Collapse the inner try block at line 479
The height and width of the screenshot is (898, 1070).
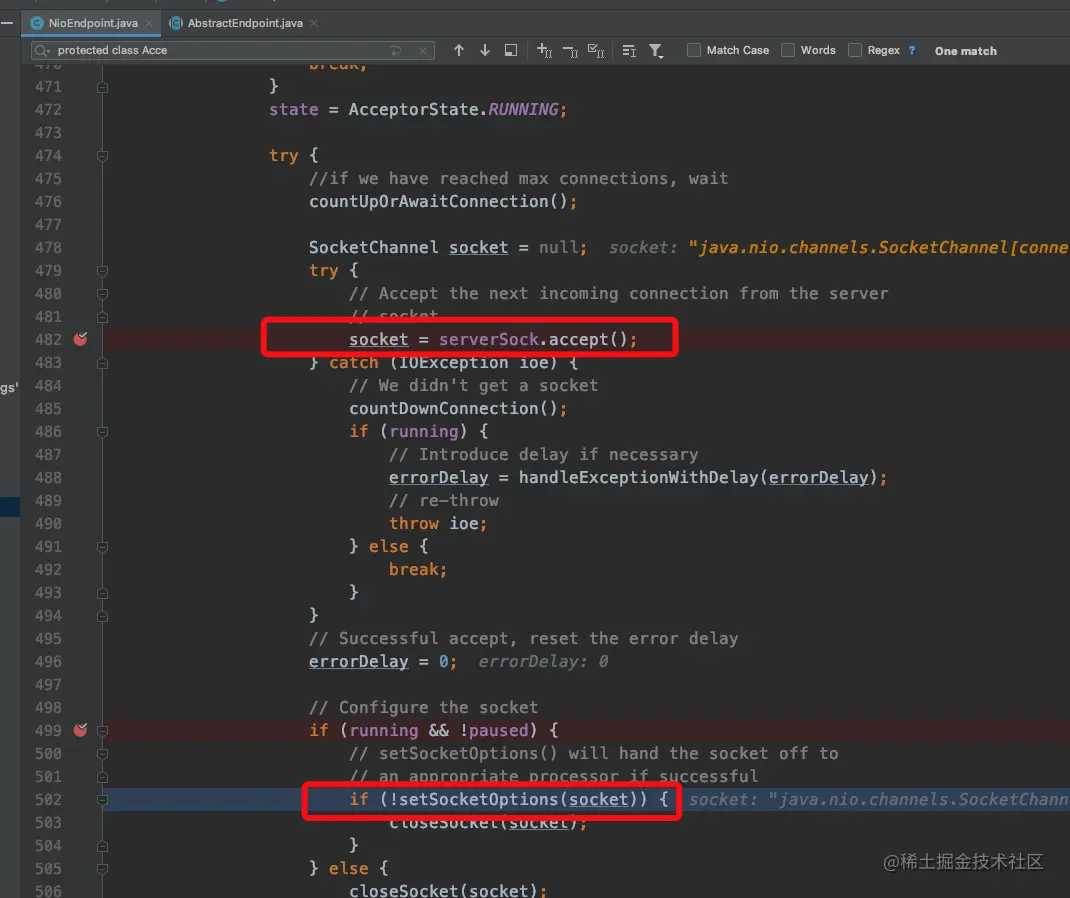click(x=102, y=271)
